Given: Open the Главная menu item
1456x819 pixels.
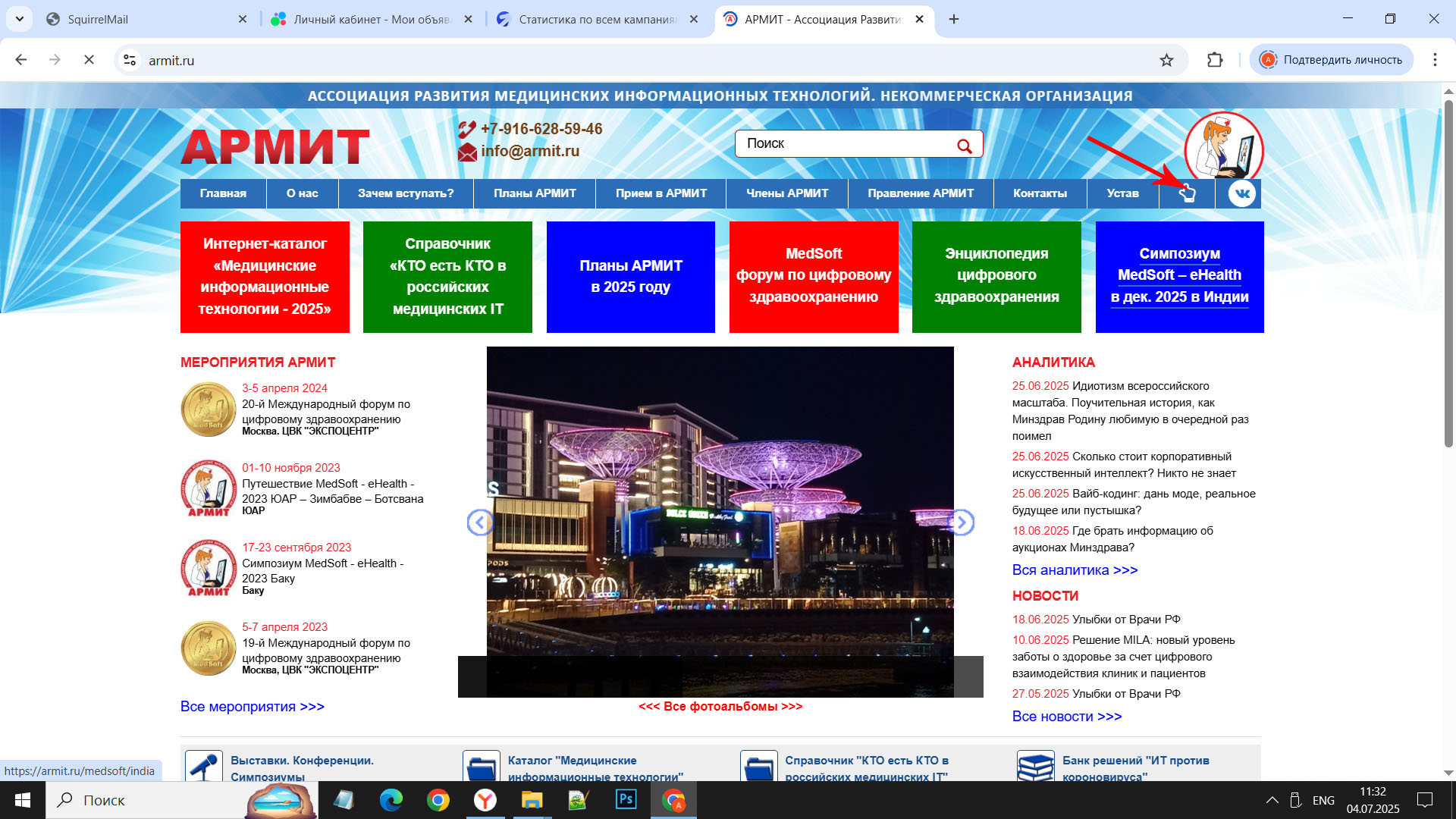Looking at the screenshot, I should (x=223, y=193).
